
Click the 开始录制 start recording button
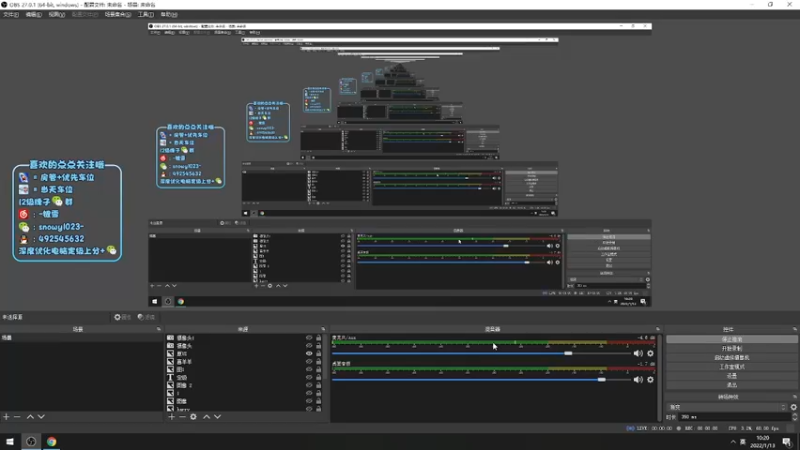pos(732,348)
